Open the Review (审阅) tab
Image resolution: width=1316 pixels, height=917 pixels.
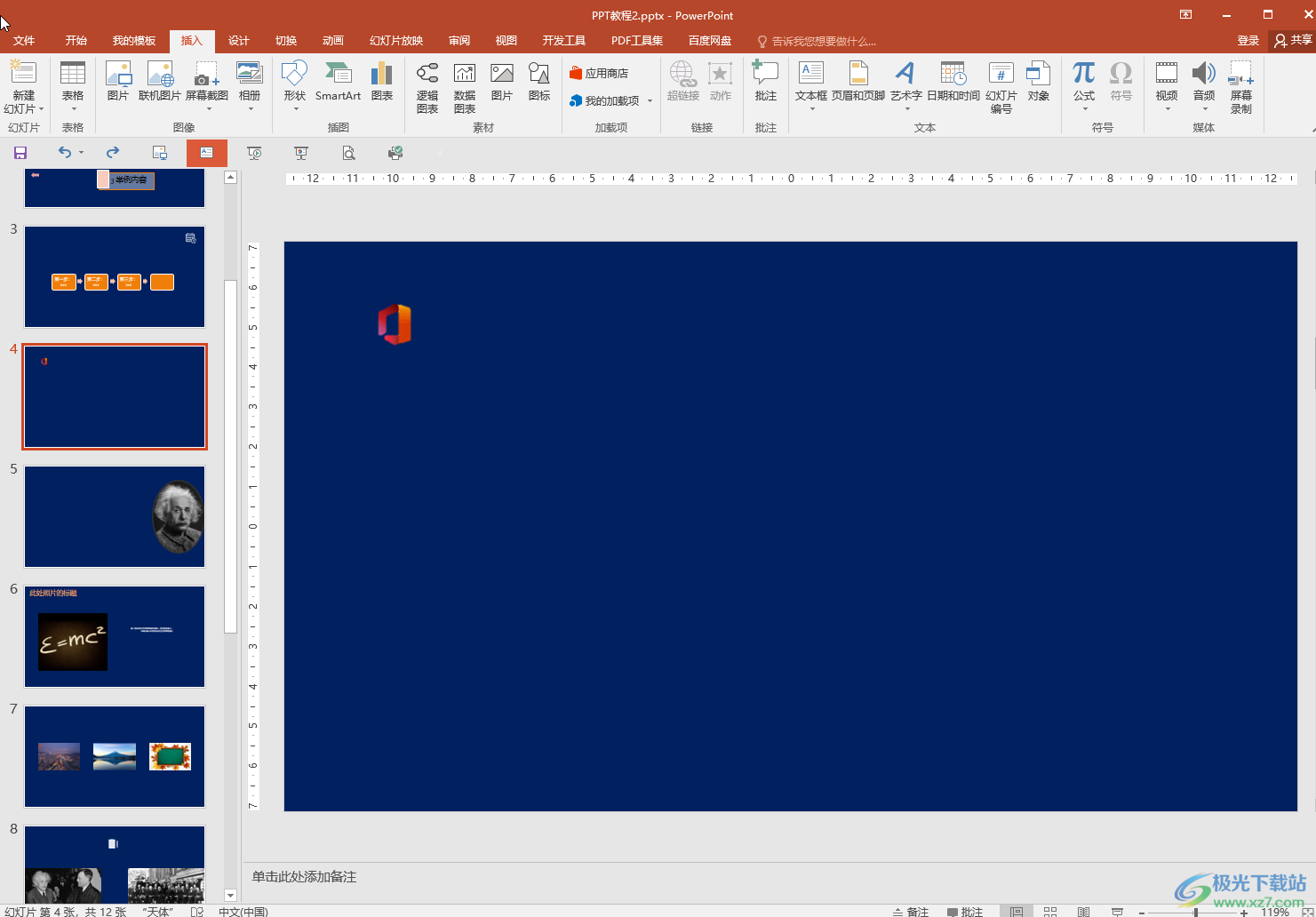coord(459,40)
